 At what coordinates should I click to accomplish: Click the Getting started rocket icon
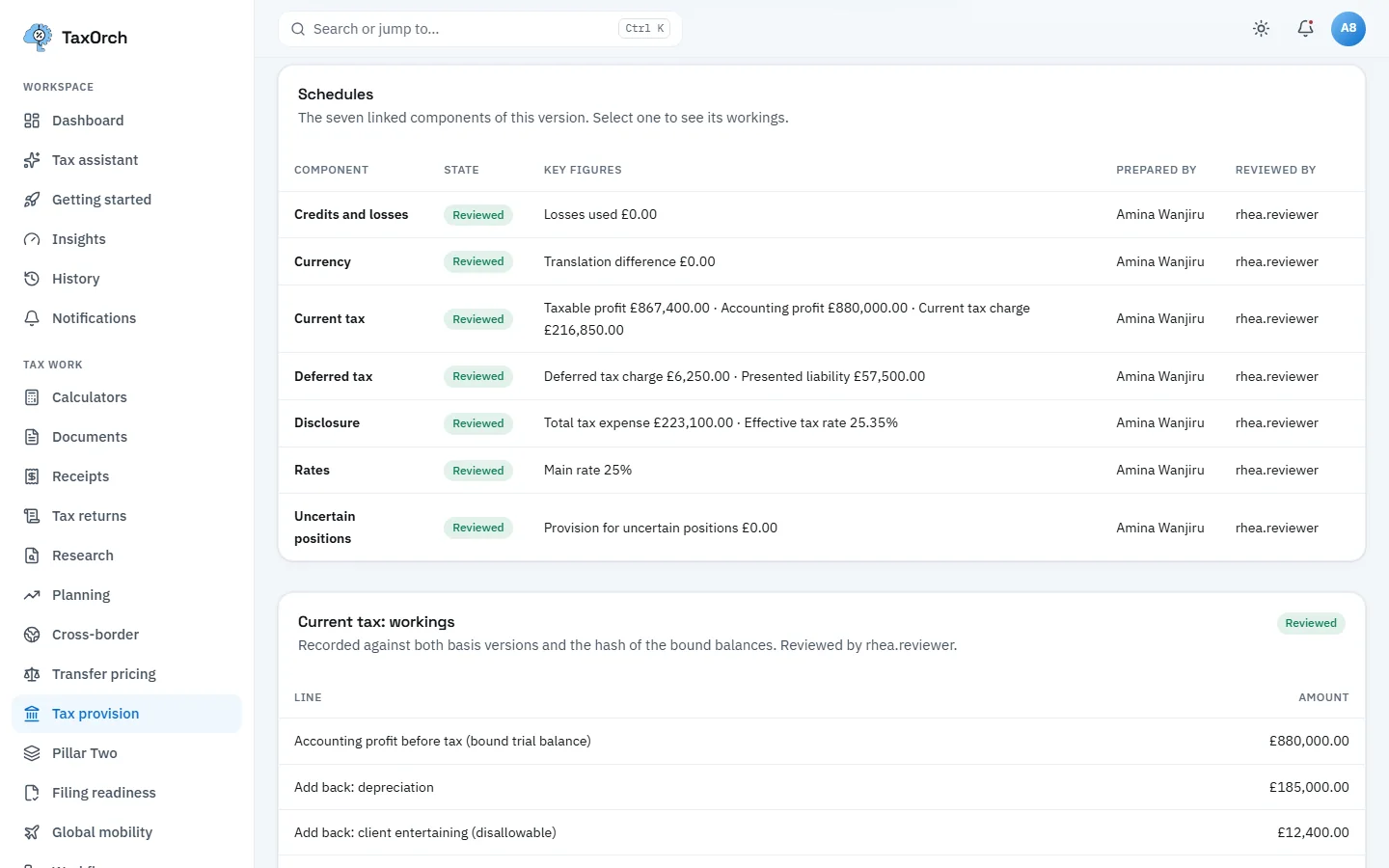(x=32, y=200)
